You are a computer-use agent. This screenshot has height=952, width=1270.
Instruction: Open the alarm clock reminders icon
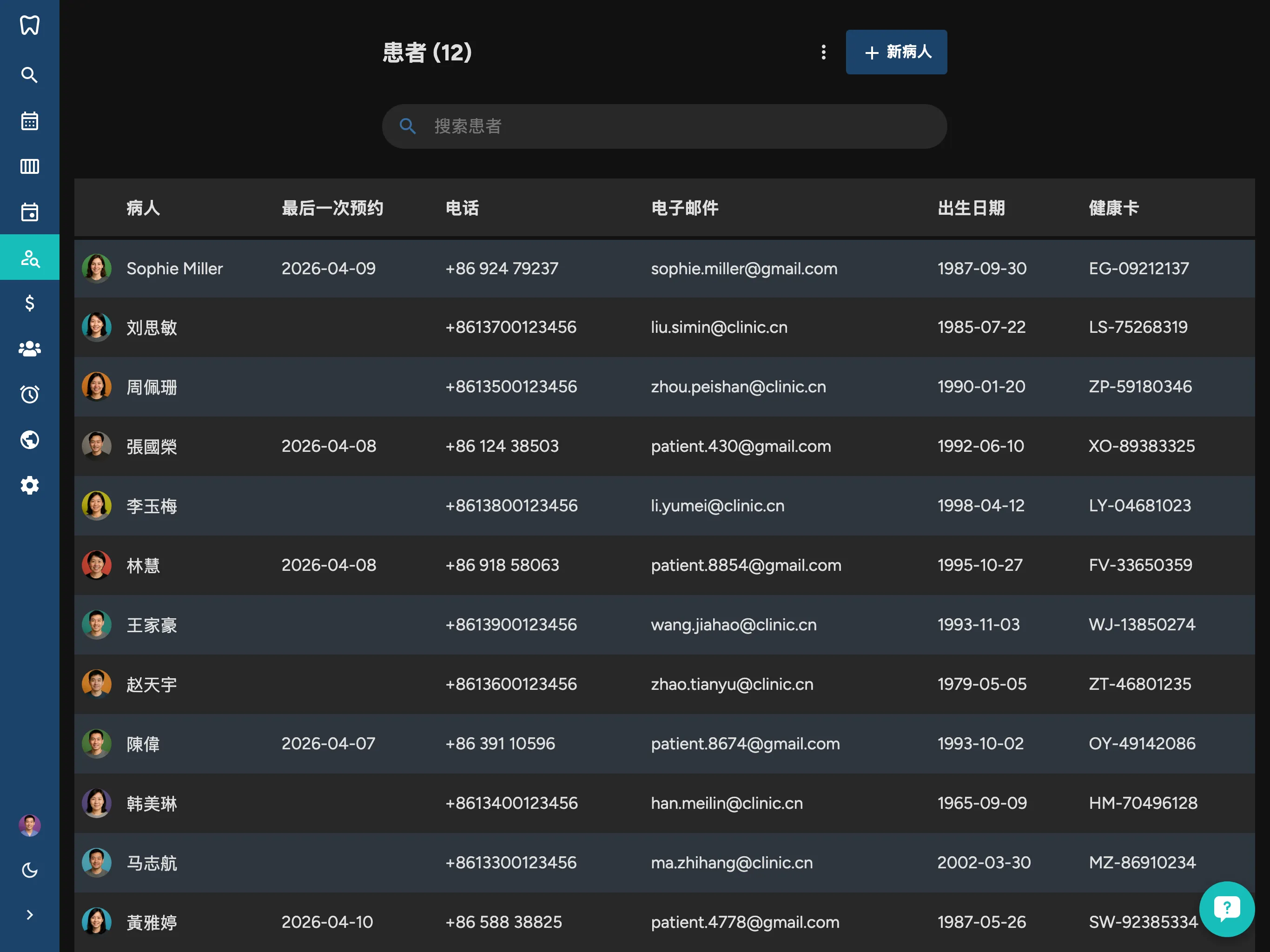(x=29, y=394)
